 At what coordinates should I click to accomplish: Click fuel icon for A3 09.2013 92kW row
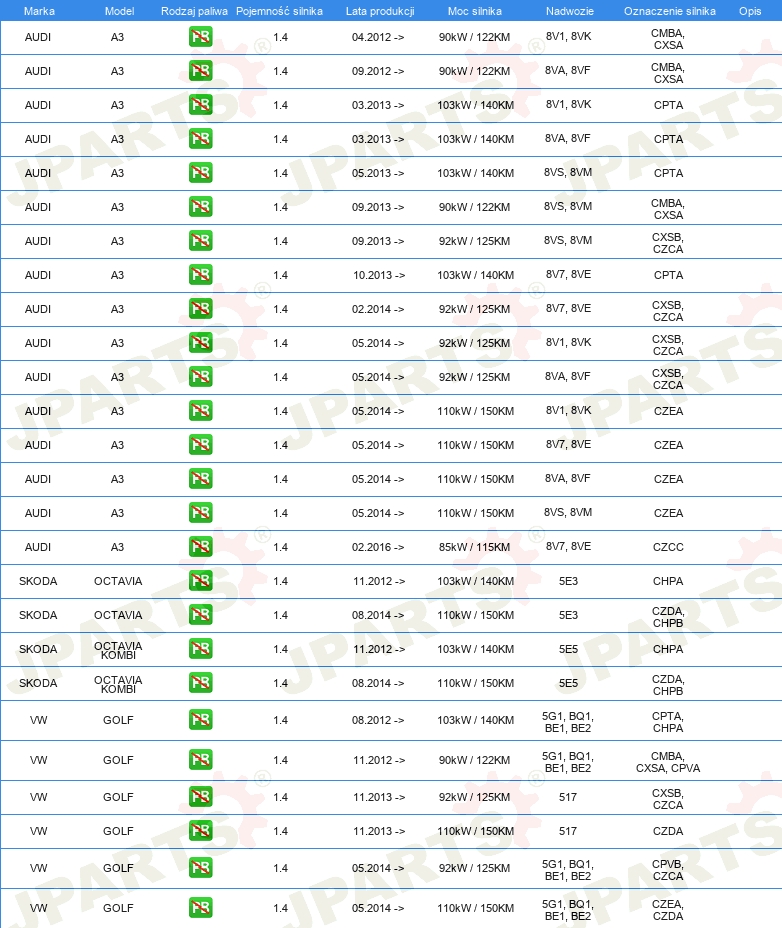tap(201, 241)
